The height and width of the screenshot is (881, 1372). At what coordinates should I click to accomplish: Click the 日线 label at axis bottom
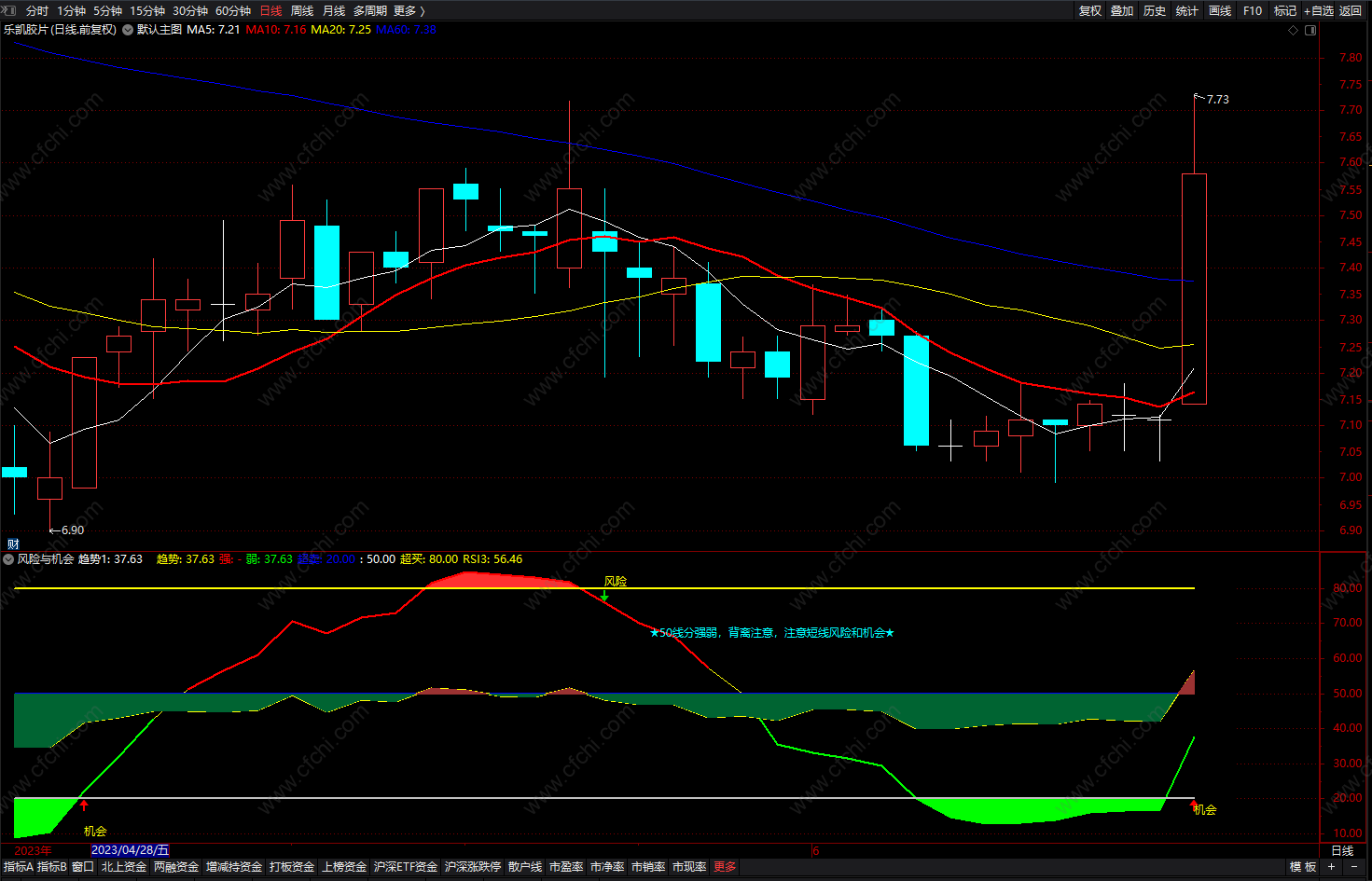pos(1342,850)
